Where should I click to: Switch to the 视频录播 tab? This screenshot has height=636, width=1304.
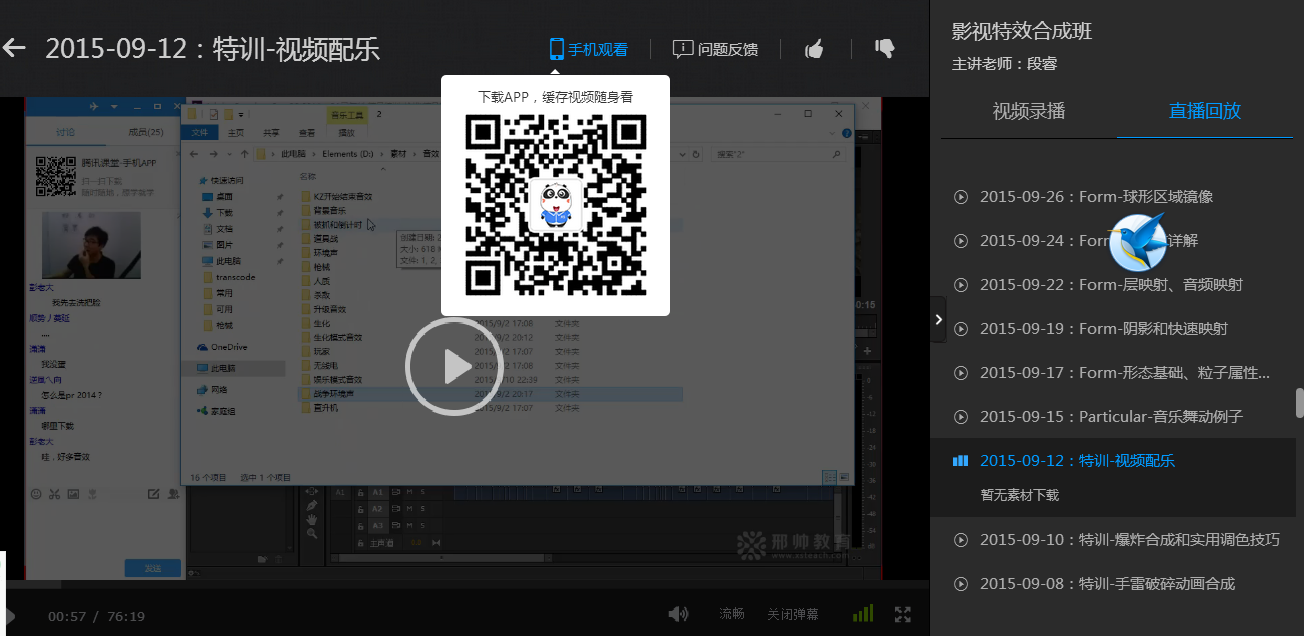coord(1028,111)
